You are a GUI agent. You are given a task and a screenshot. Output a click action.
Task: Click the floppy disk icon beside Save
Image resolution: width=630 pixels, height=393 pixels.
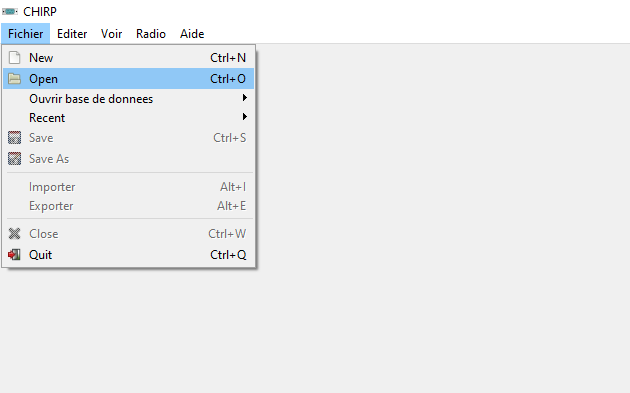[14, 137]
